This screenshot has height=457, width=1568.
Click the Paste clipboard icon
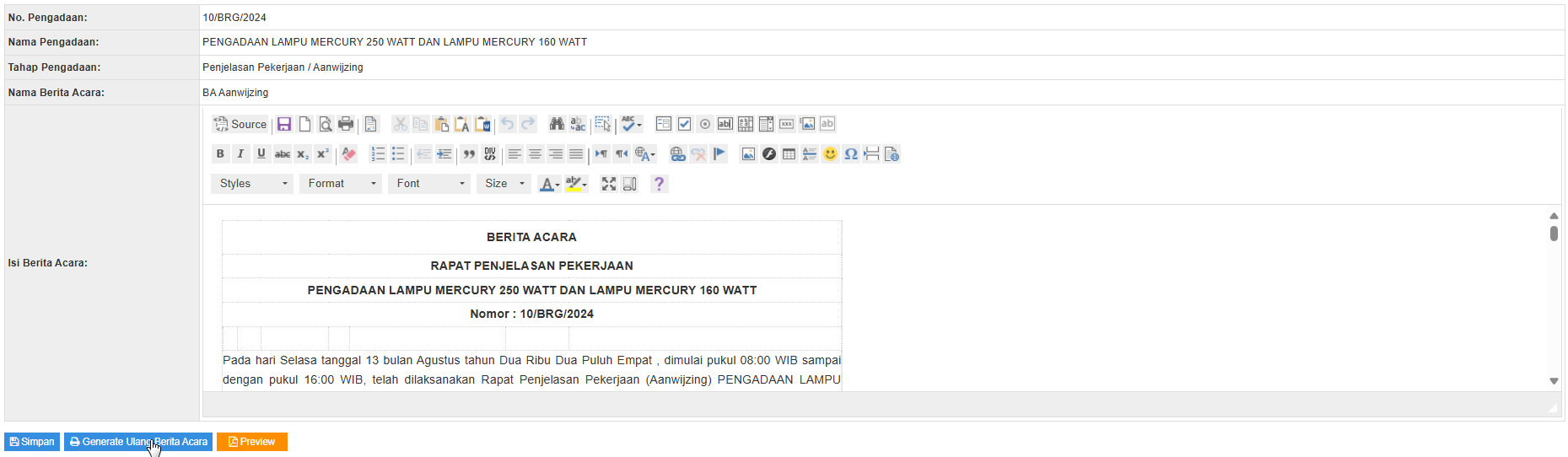[441, 124]
